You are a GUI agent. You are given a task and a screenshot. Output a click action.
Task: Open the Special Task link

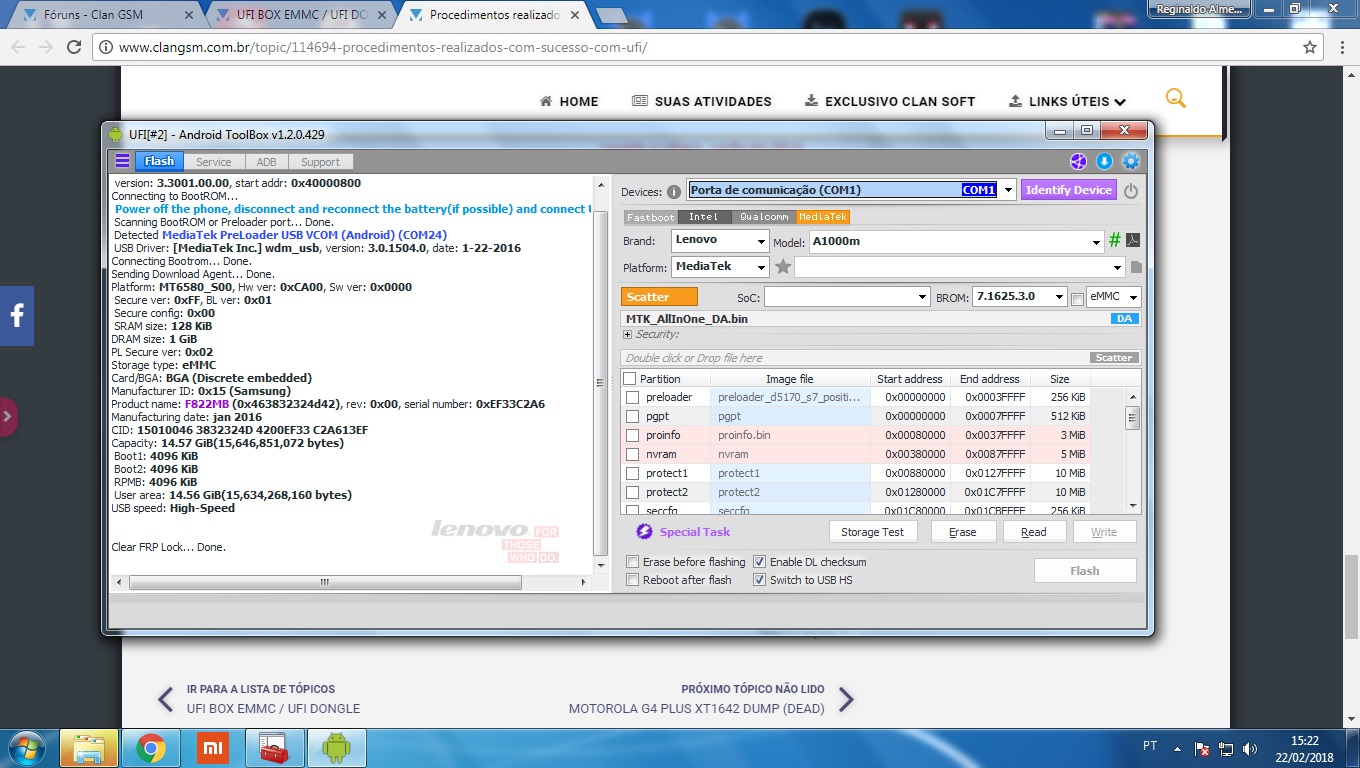click(x=695, y=532)
